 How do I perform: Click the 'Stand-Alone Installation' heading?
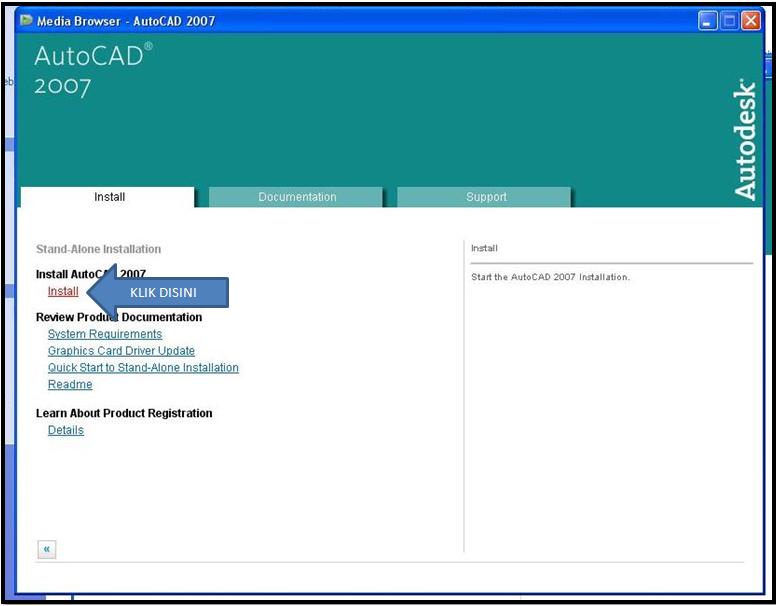pyautogui.click(x=98, y=249)
